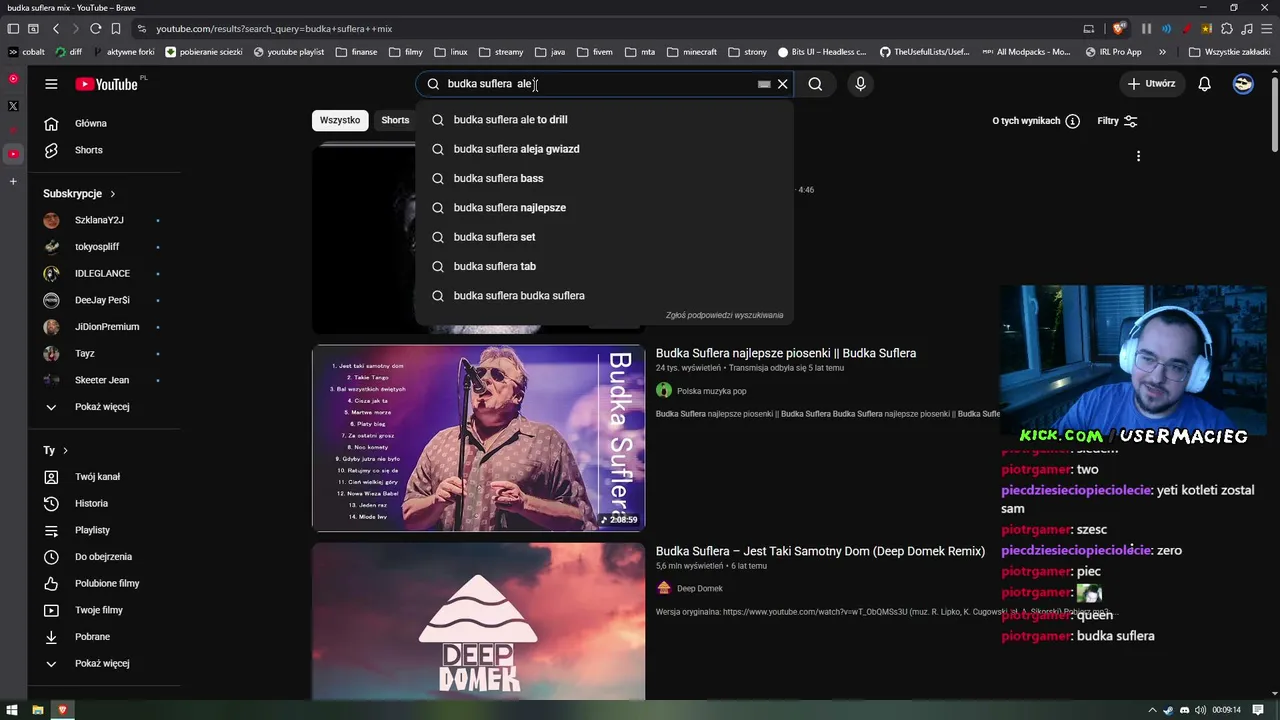Open site settings icon in address bar
This screenshot has width=1280, height=720.
pos(142,29)
